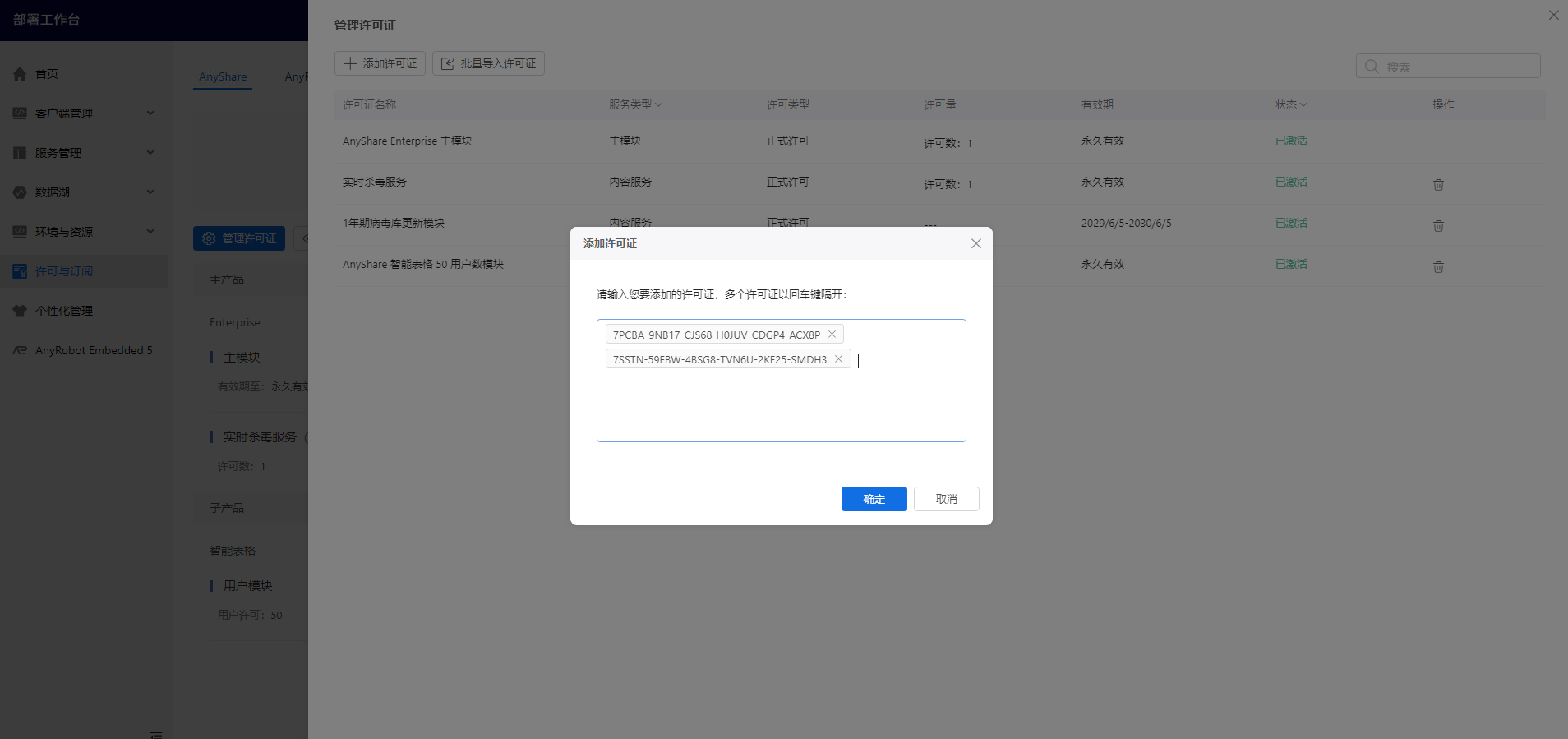The image size is (1568, 739).
Task: Click the AnyRobot sidebar icon
Action: click(20, 350)
